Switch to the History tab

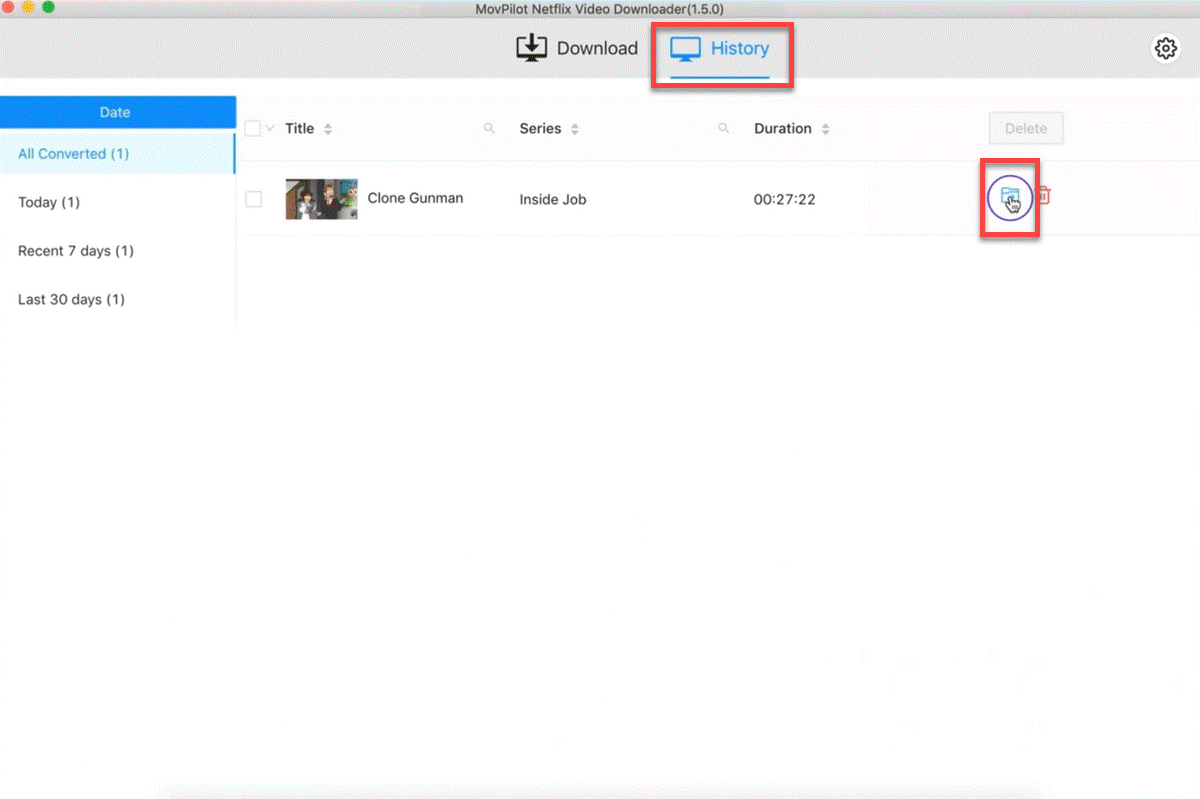[720, 48]
